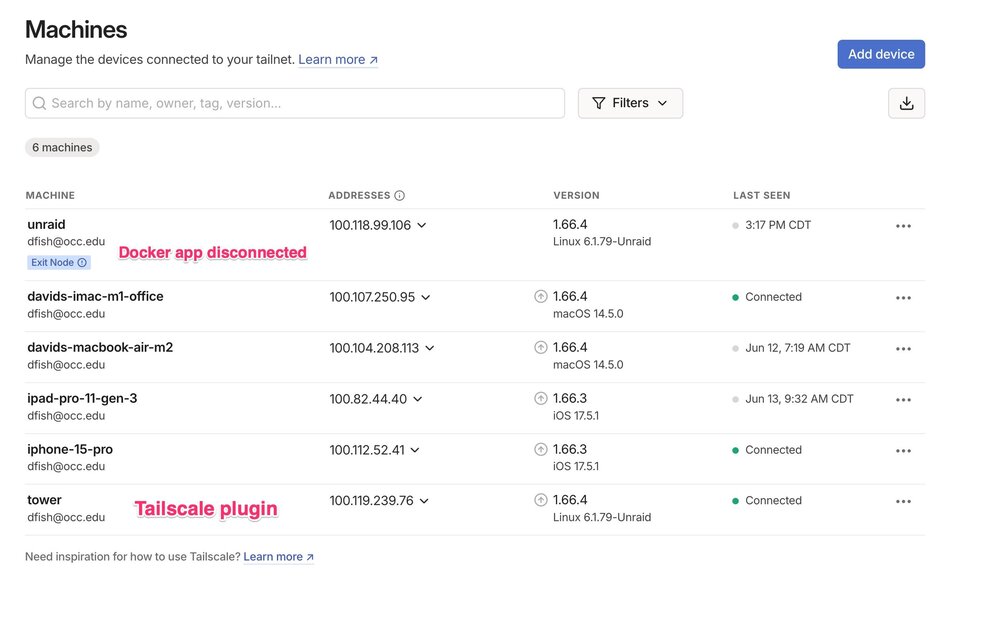Screen dimensions: 1000x640
Task: Click update arrow icon for iphone-15-pro version
Action: point(541,449)
